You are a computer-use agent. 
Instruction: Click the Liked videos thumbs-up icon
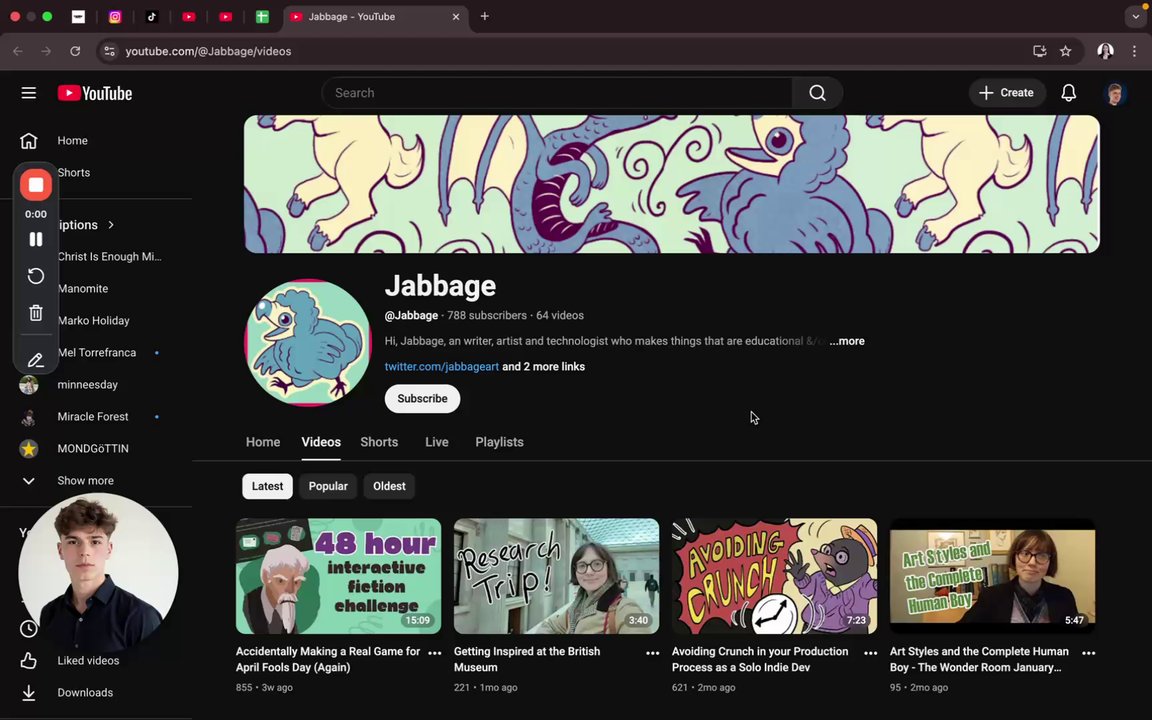[x=29, y=660]
